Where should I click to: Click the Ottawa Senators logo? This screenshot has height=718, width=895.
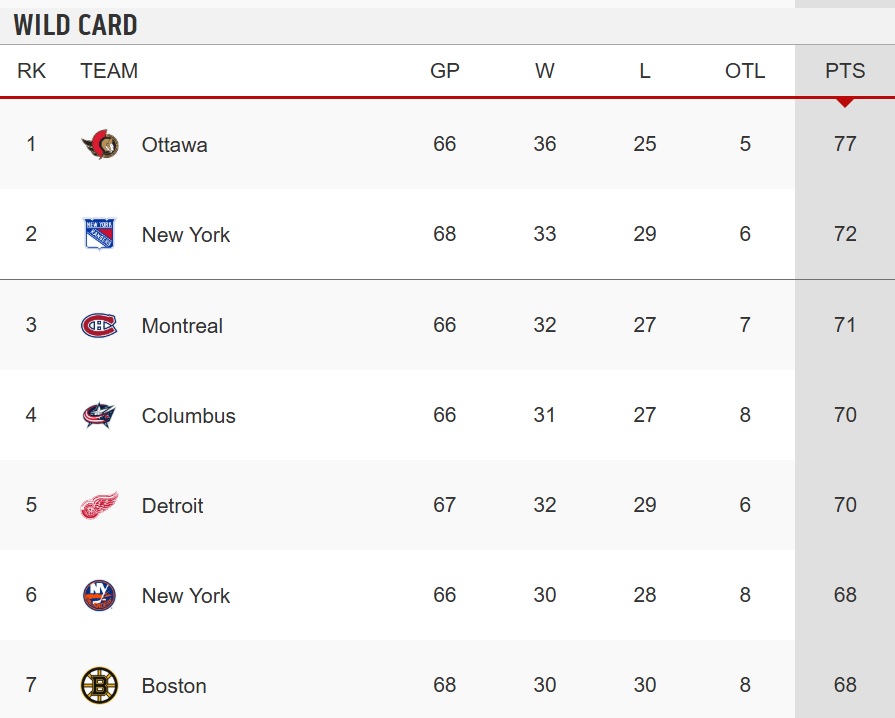(x=100, y=144)
